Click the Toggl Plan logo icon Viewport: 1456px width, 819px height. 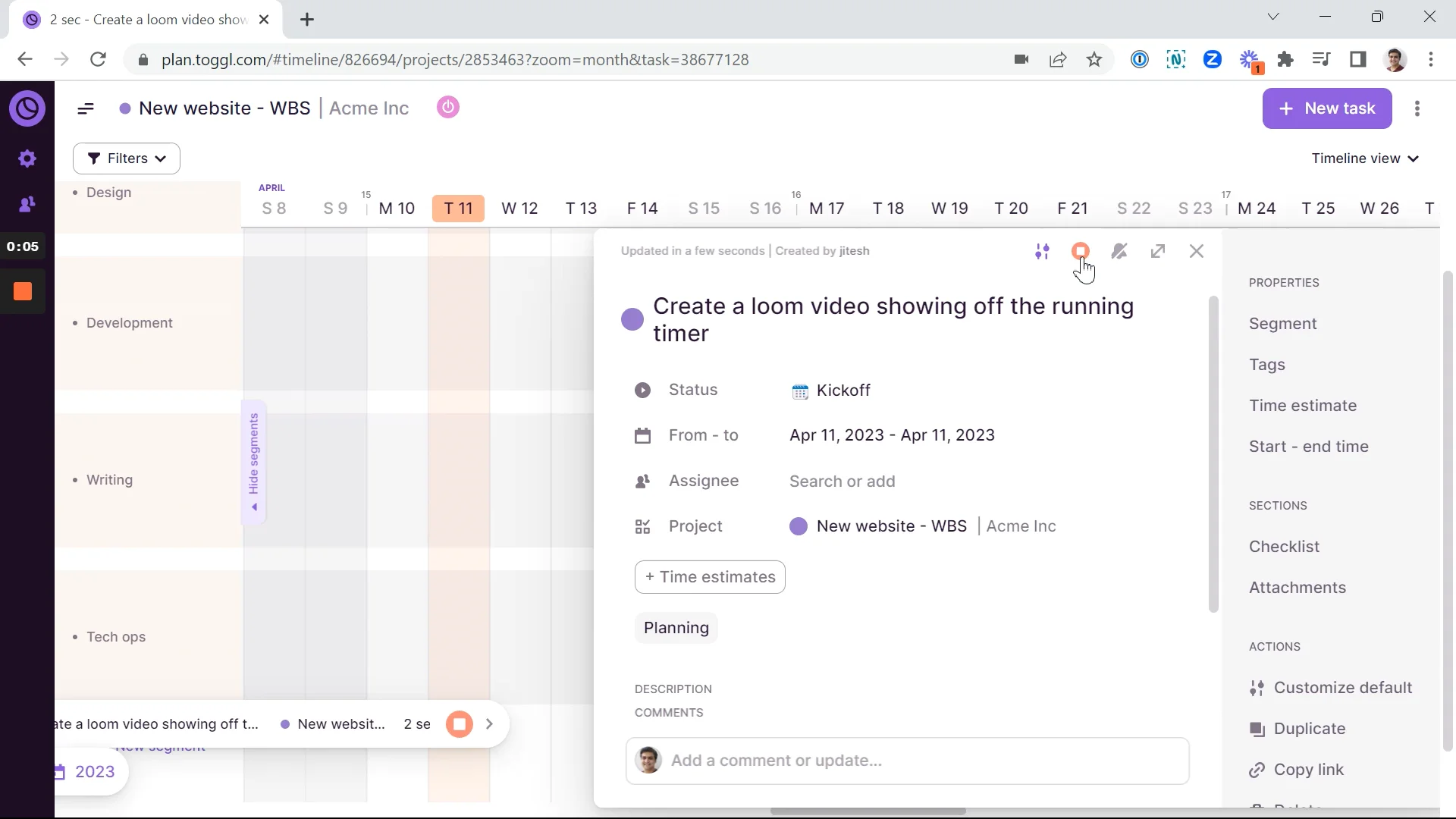[x=27, y=108]
